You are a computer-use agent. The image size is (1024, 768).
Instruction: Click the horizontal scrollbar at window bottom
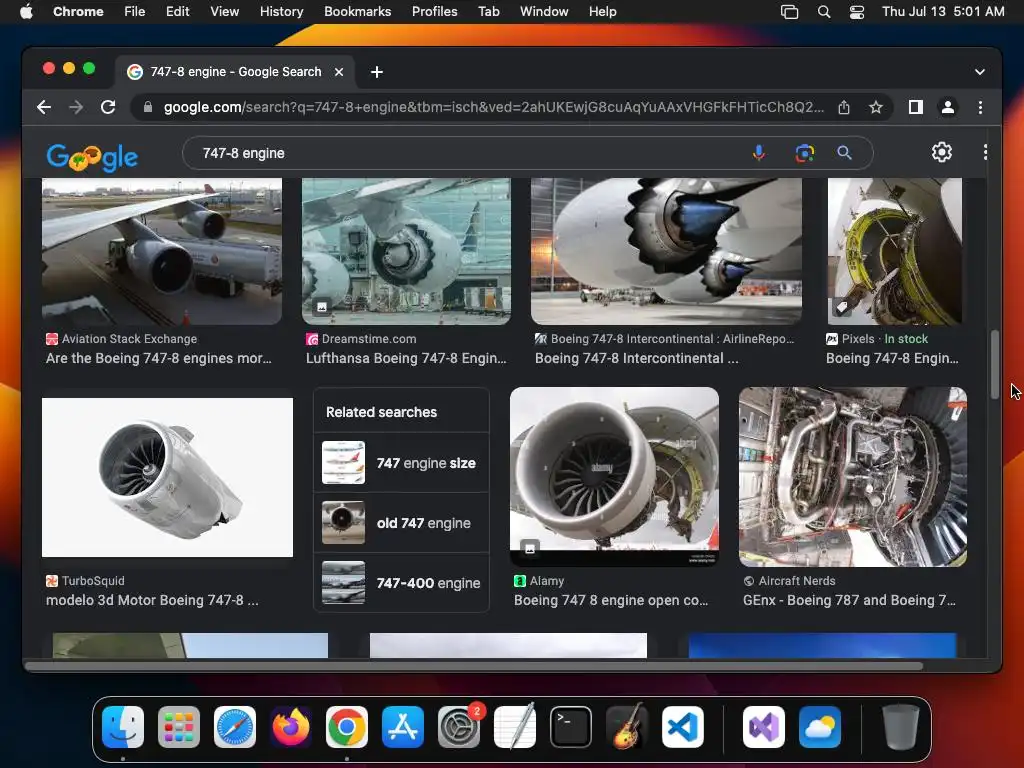click(x=474, y=666)
